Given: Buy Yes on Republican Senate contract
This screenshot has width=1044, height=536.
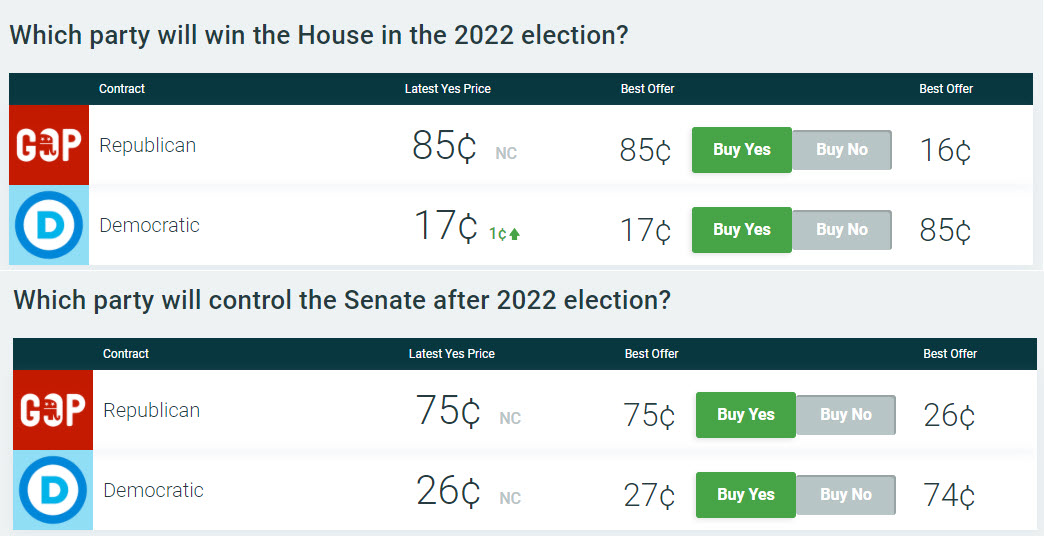Looking at the screenshot, I should click(746, 415).
